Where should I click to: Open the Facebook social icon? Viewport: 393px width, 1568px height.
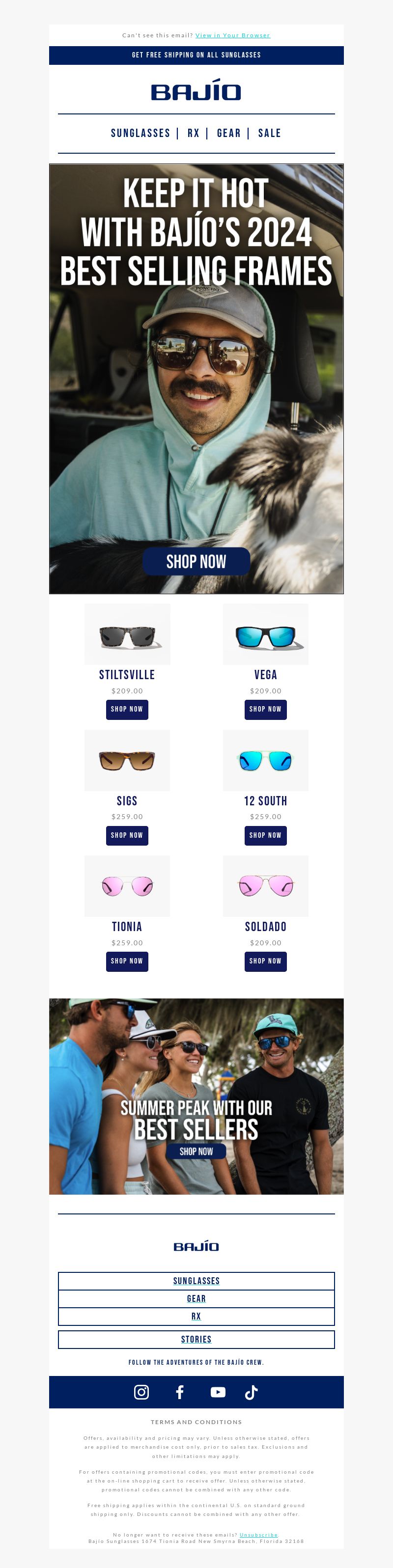(180, 1392)
